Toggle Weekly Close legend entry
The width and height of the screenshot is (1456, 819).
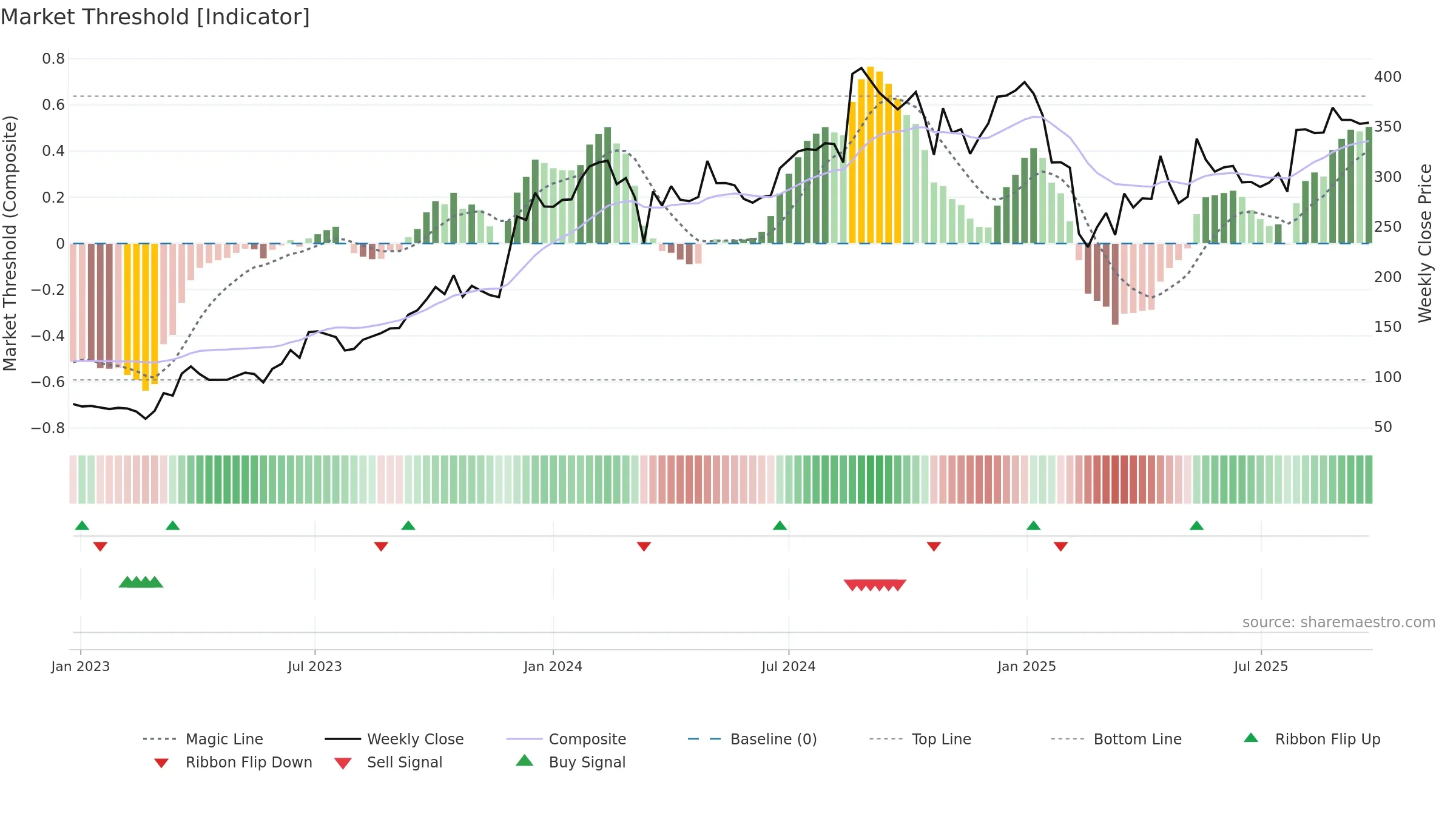click(394, 739)
